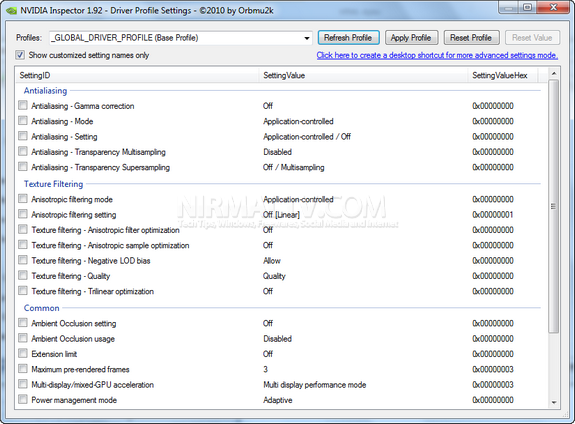Click scrollbar up arrow in settings list

554,74
